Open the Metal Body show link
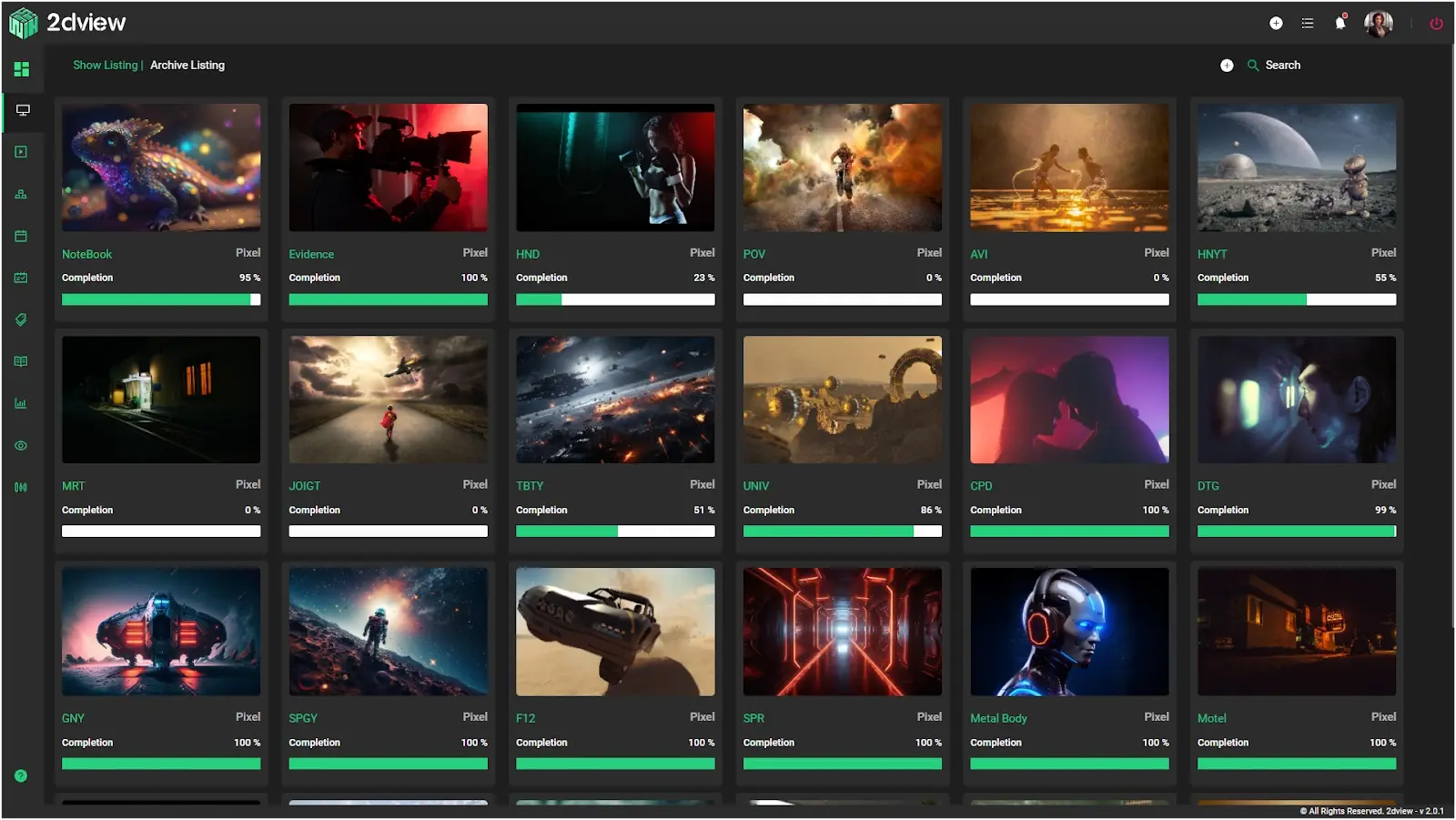The width and height of the screenshot is (1456, 820). pyautogui.click(x=998, y=718)
